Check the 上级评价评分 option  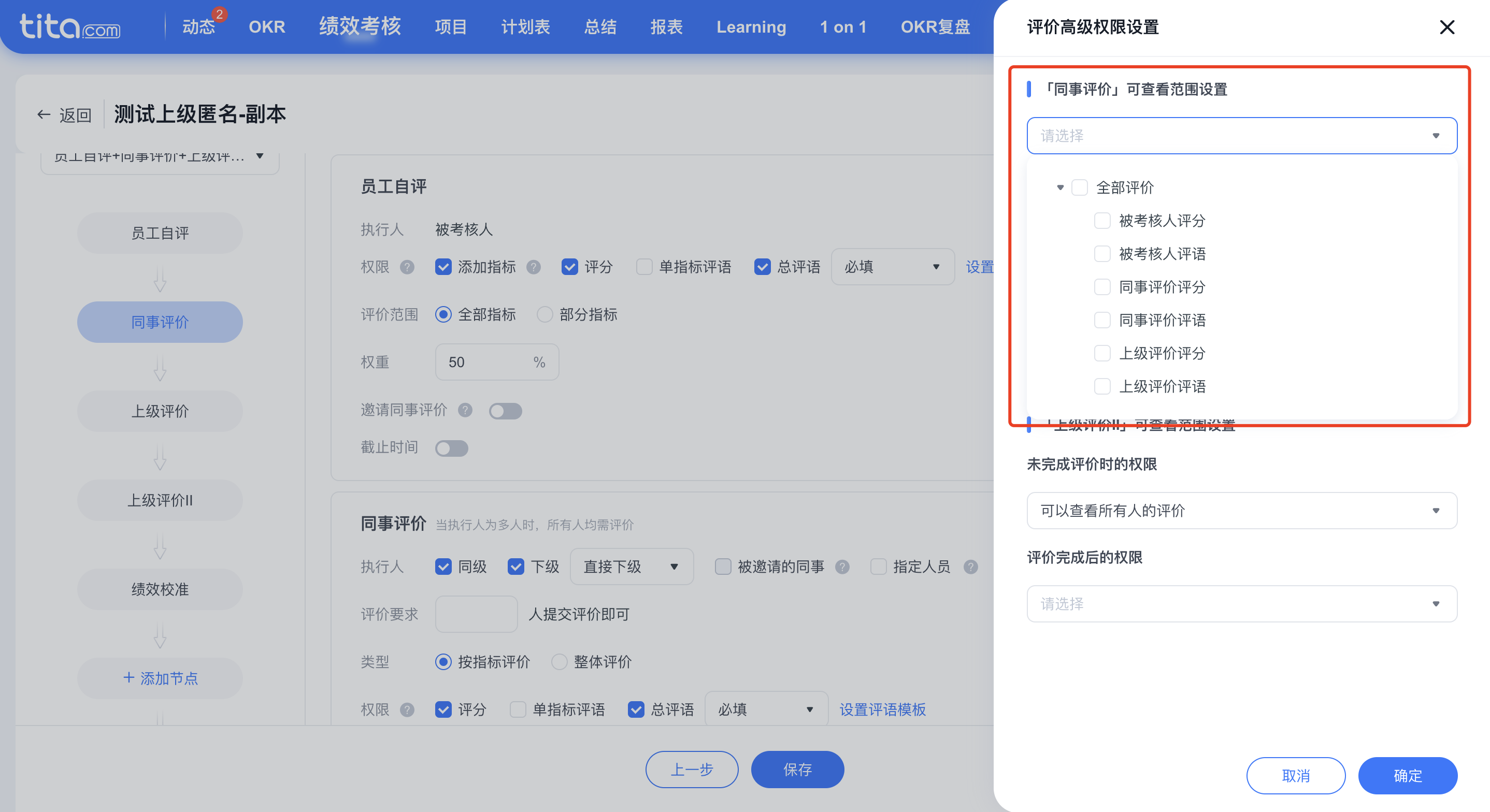1102,353
